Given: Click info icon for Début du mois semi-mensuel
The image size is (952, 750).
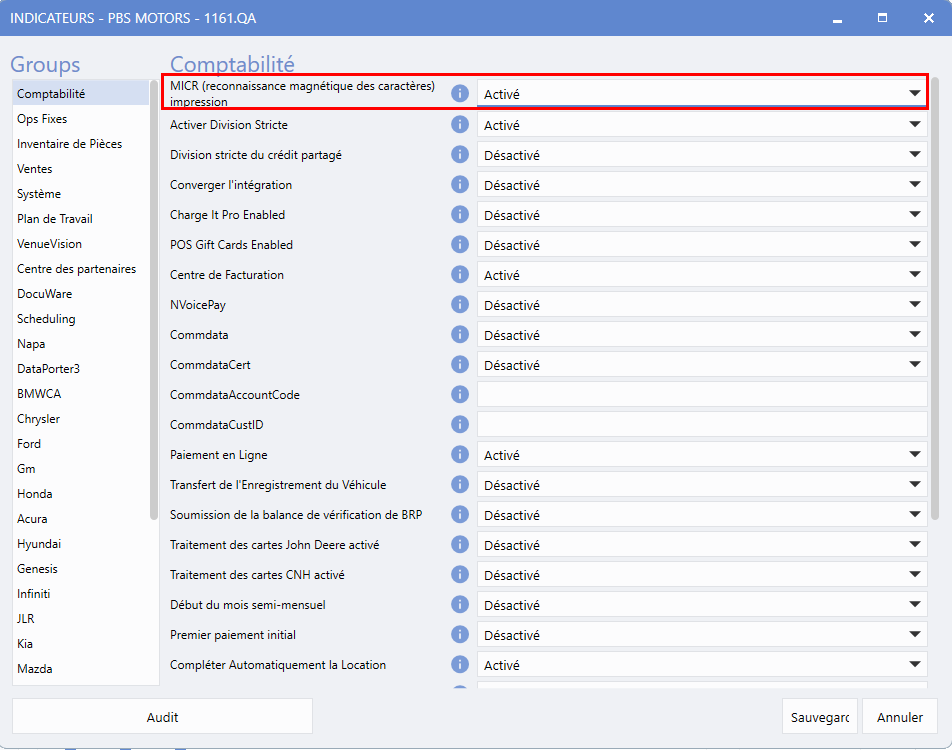Looking at the screenshot, I should 460,605.
